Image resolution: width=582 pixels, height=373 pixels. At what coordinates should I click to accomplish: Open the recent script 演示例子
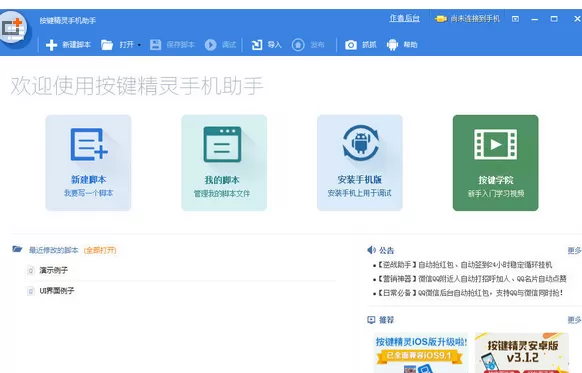pyautogui.click(x=54, y=270)
